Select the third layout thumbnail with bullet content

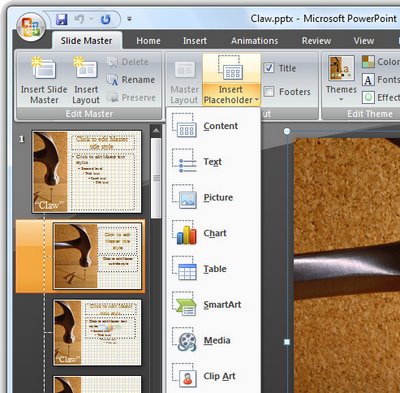97,332
